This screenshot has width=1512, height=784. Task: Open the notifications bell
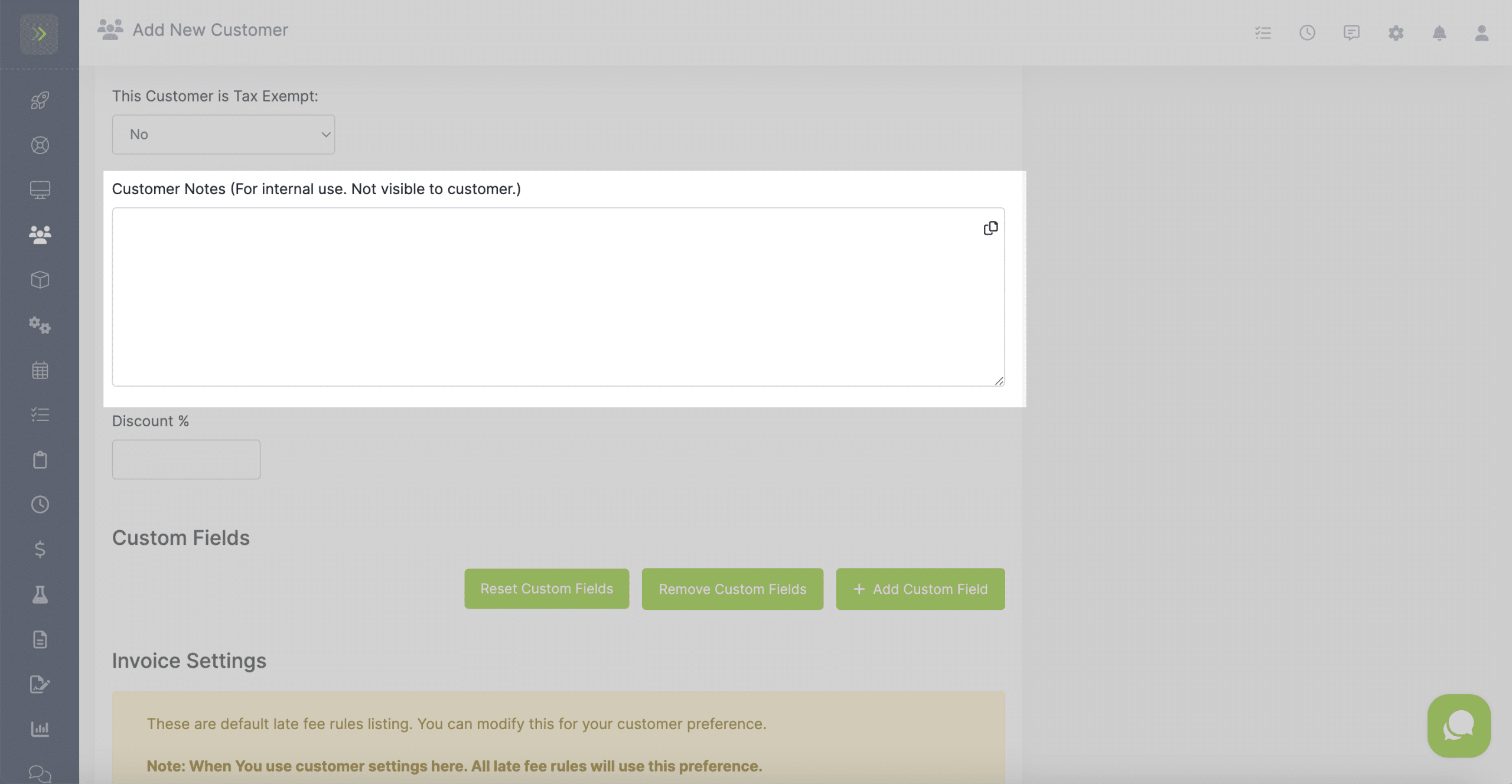tap(1439, 32)
